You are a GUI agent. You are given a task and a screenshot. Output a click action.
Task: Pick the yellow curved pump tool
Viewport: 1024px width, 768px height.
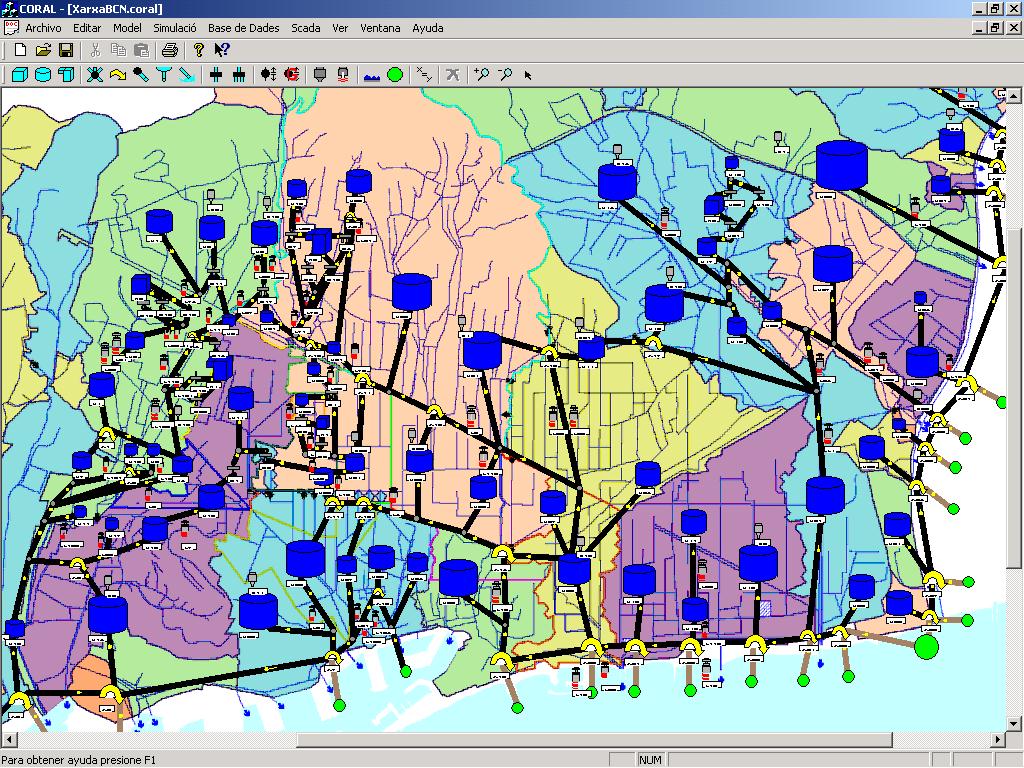click(118, 74)
